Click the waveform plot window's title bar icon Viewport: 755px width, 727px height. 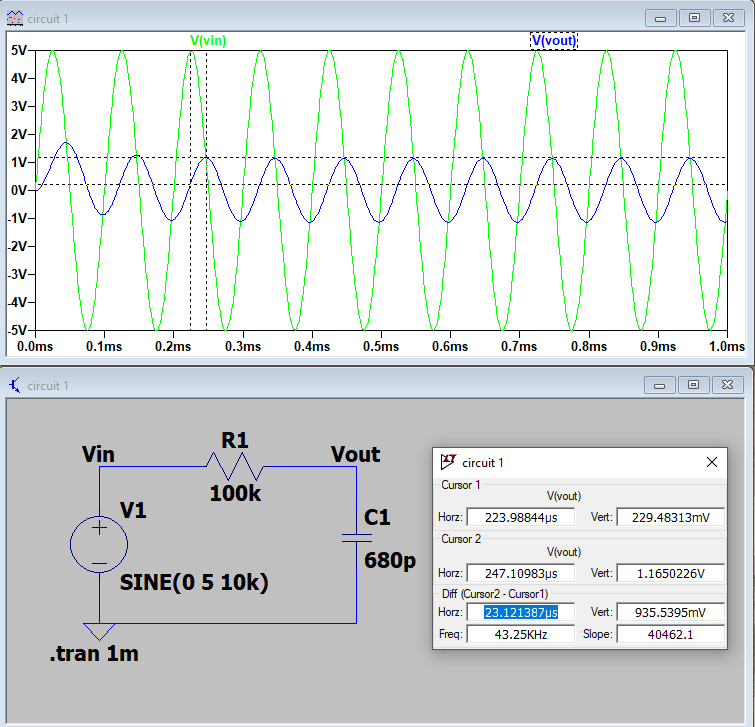[14, 17]
